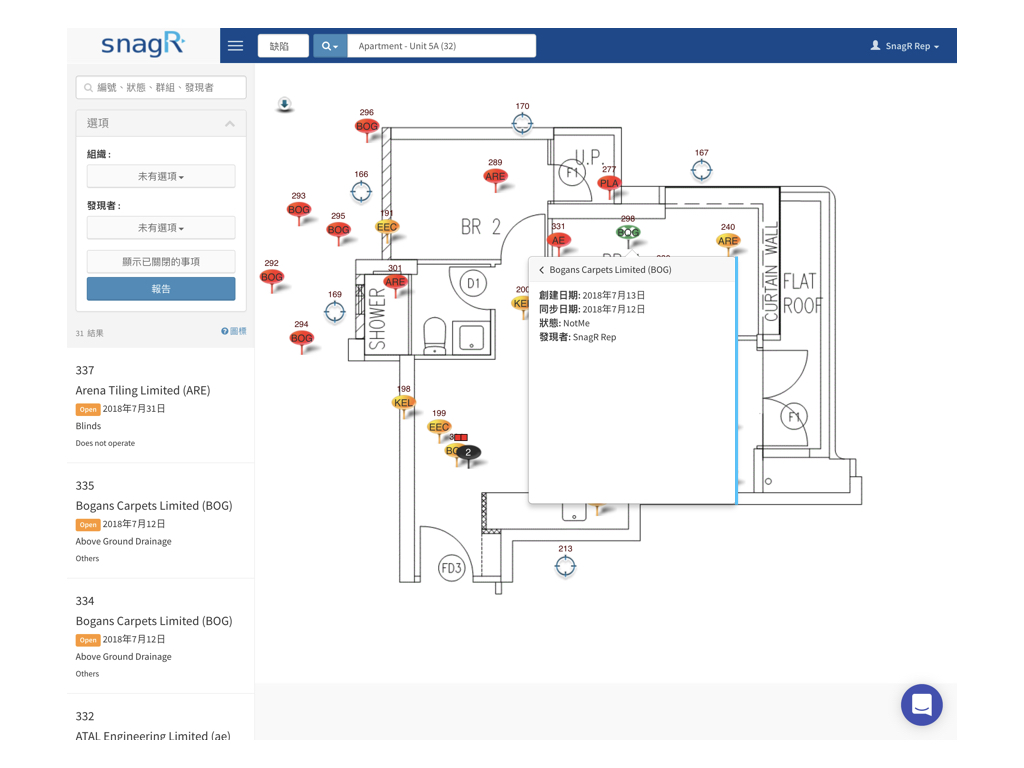Viewport: 1024px width, 768px height.
Task: Open the chat support bubble
Action: 921,705
